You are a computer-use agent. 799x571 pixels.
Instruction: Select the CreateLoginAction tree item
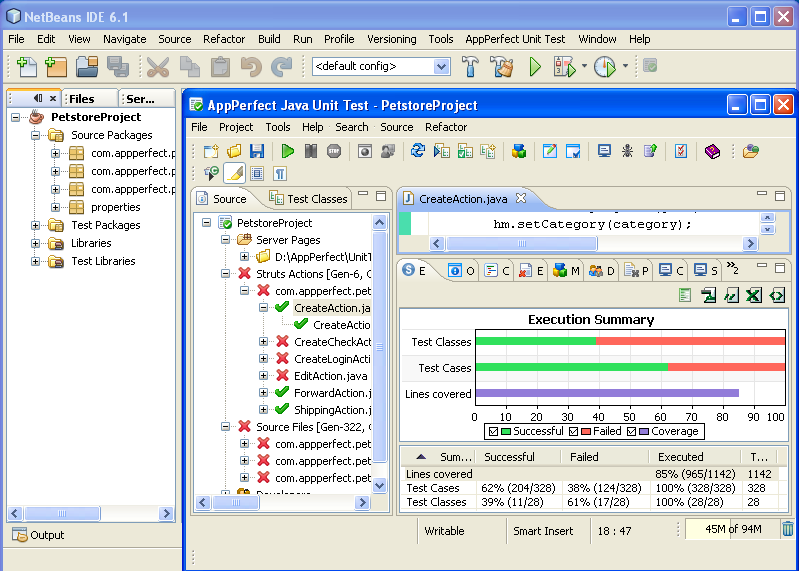point(332,359)
